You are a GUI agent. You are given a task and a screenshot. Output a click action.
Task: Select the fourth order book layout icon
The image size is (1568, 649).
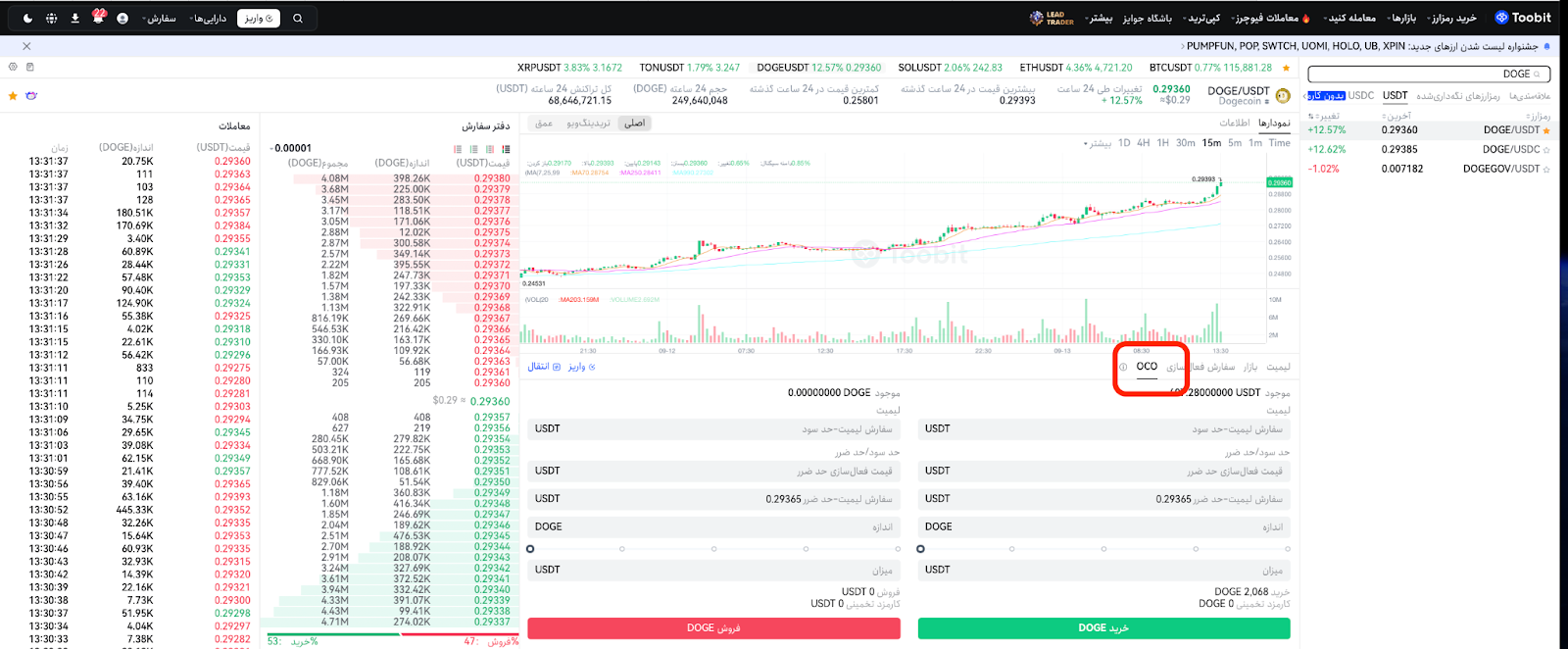coord(506,149)
